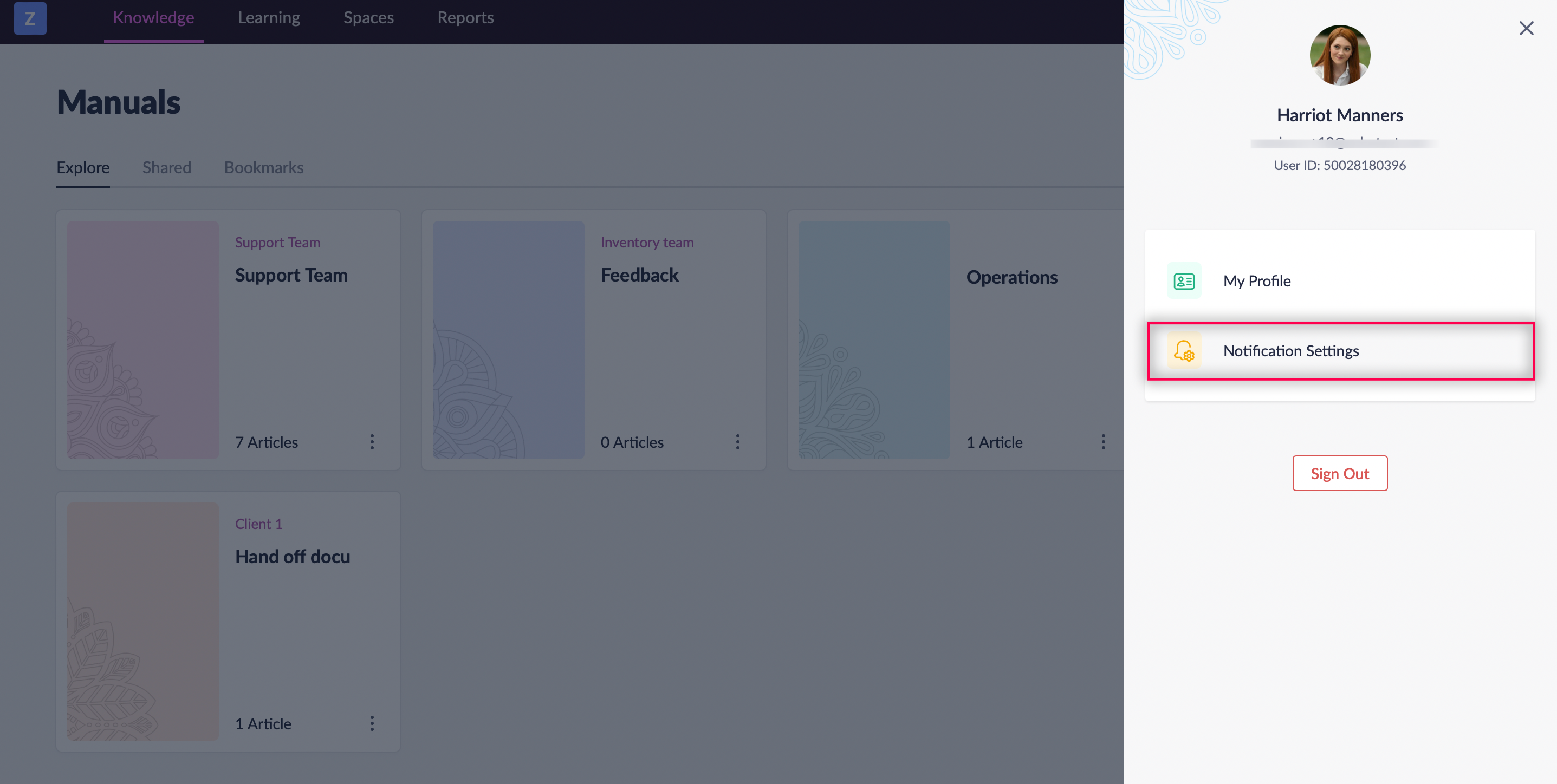Go to the Reports tab

coord(465,18)
